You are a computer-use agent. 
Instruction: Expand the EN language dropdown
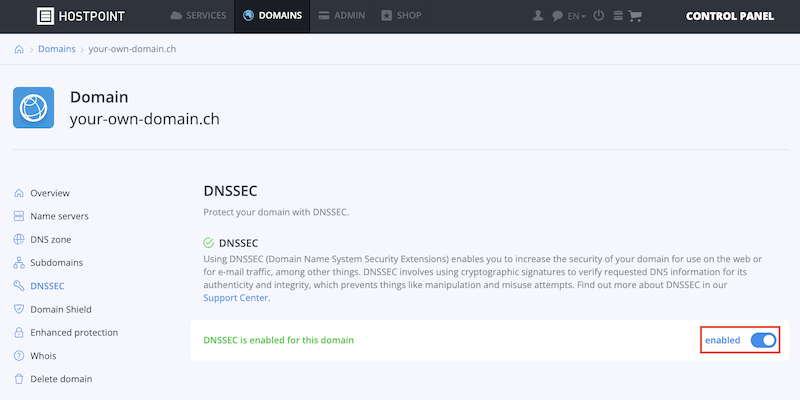click(577, 16)
